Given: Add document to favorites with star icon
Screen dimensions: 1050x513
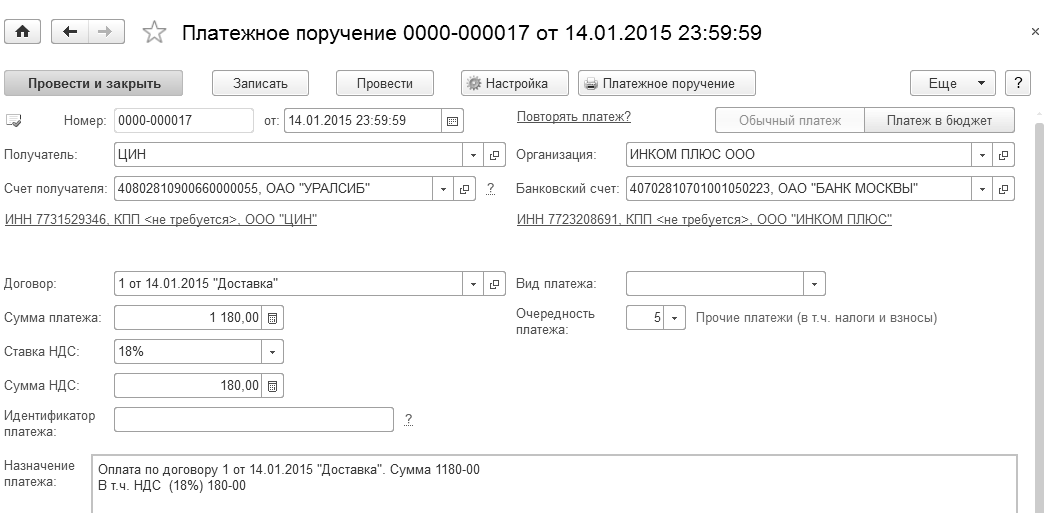Looking at the screenshot, I should (x=154, y=33).
